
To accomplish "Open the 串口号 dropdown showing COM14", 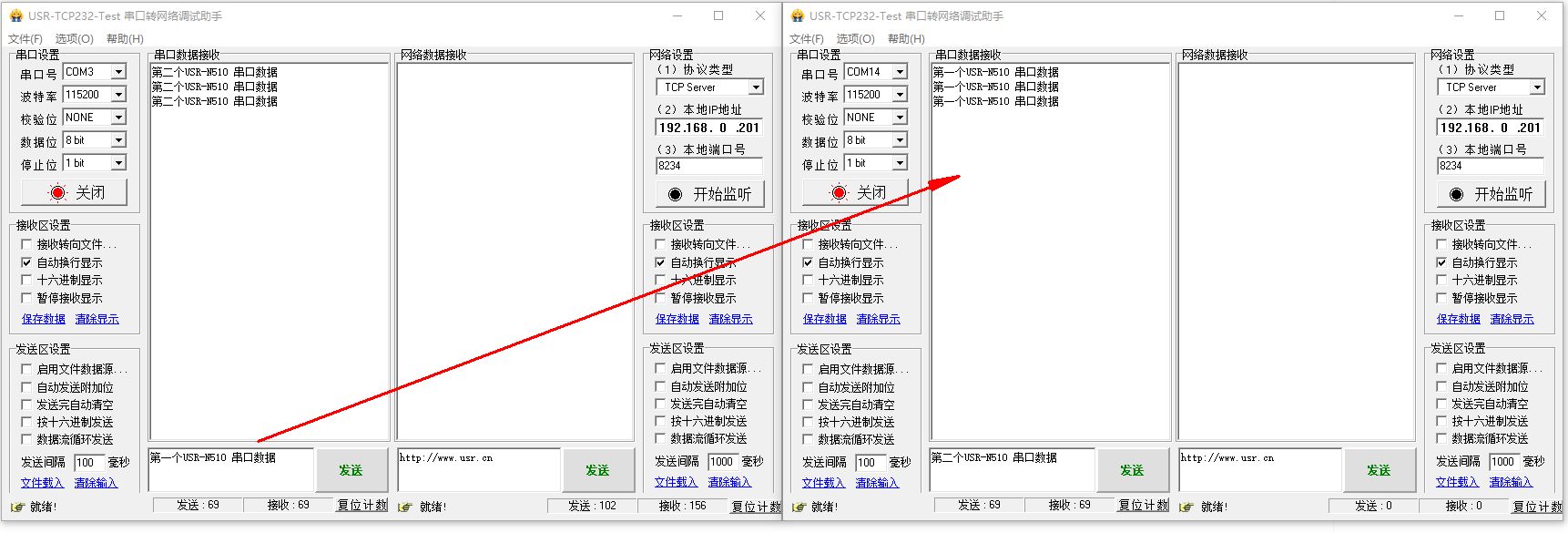I will (x=900, y=72).
